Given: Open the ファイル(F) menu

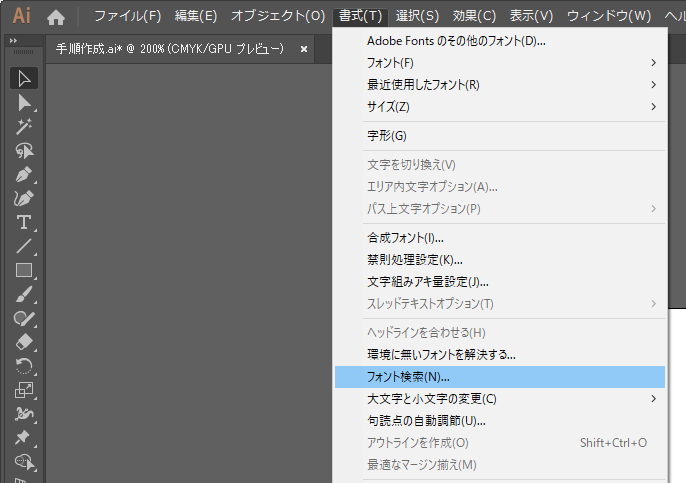Looking at the screenshot, I should pyautogui.click(x=128, y=16).
